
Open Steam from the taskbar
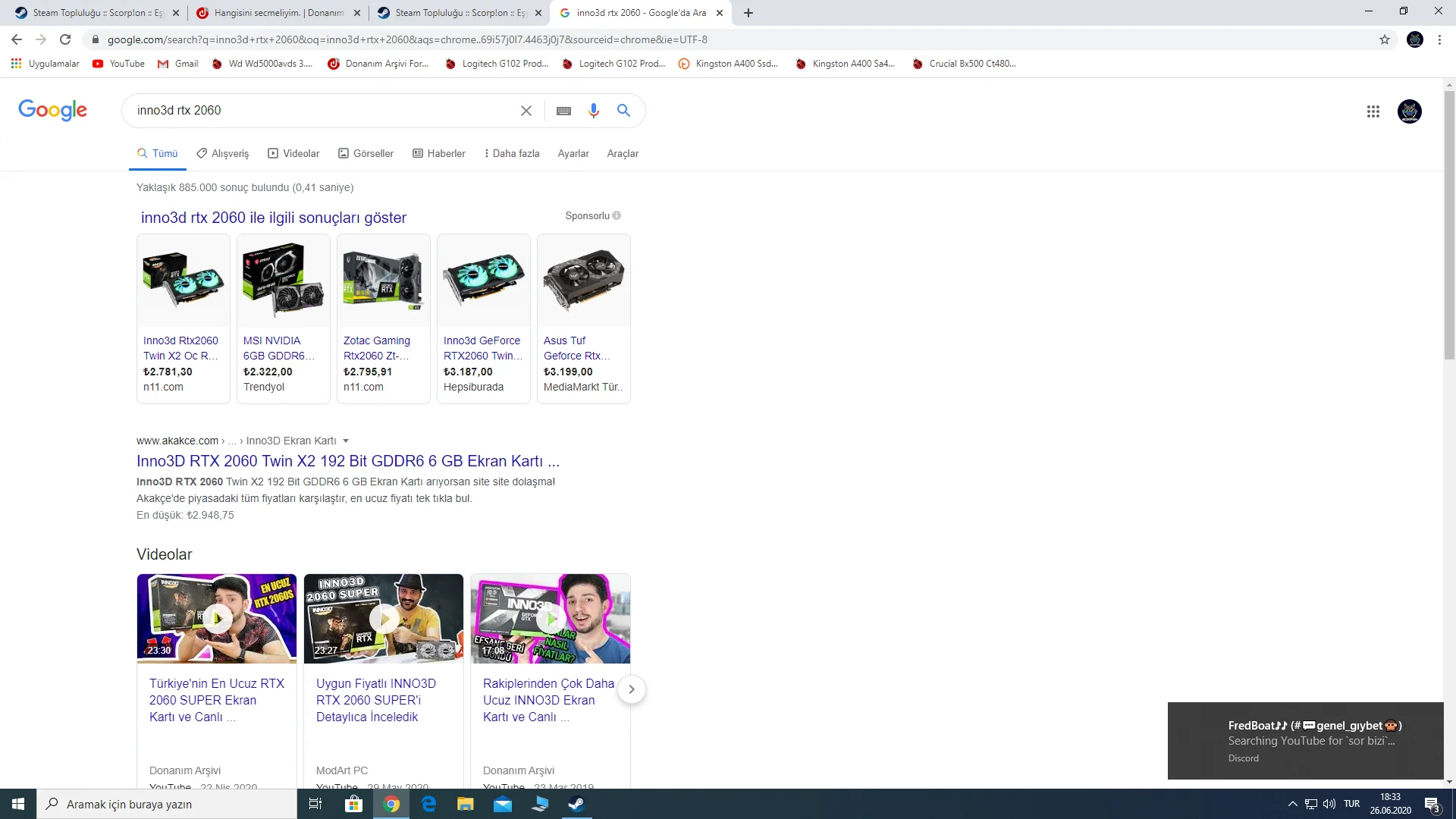click(x=576, y=804)
